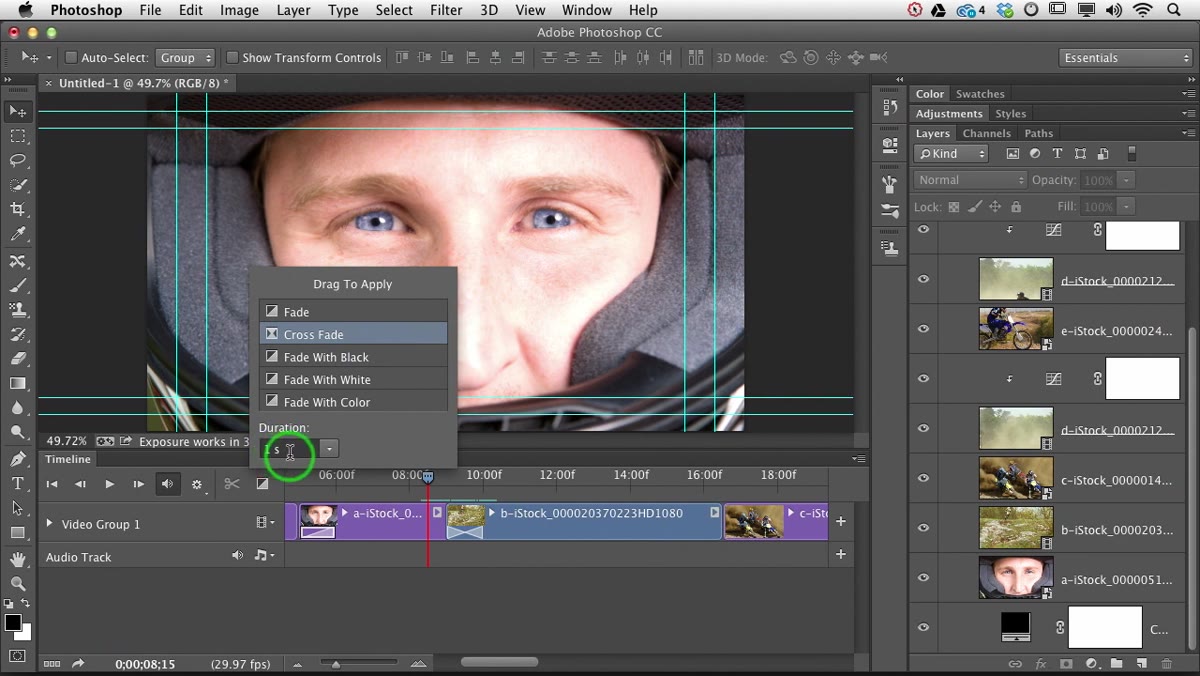1200x676 pixels.
Task: Split clip at playhead with scissors
Action: tap(232, 484)
